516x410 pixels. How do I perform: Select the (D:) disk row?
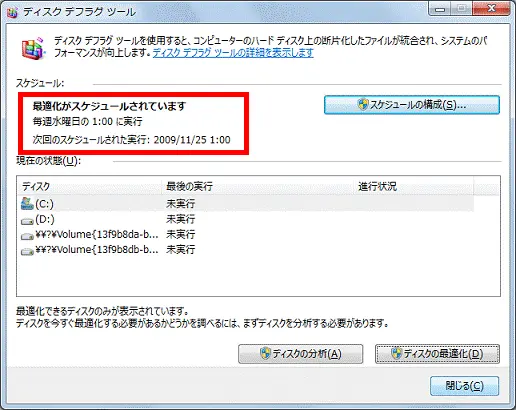click(x=247, y=219)
